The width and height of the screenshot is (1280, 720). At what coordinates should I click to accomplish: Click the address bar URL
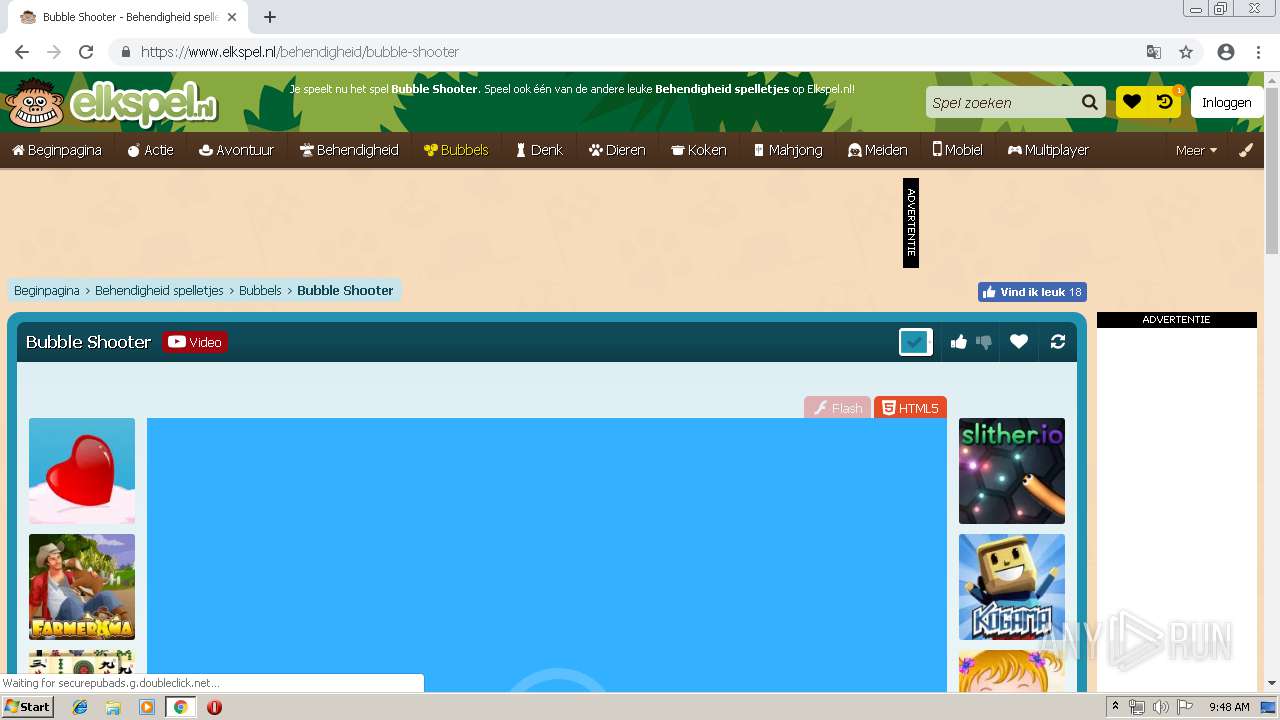(300, 52)
